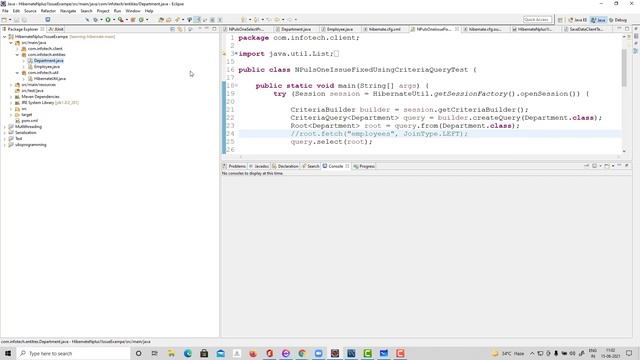The height and width of the screenshot is (360, 640).
Task: Select HibernateUtil.java in the tree
Action: 49,78
